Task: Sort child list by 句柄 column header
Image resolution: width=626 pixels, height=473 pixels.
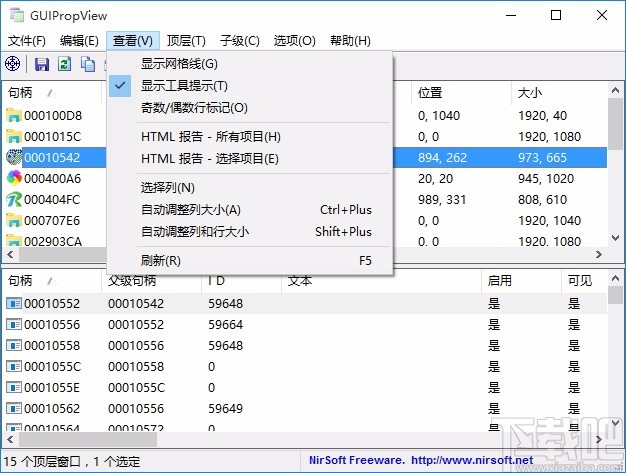Action: (52, 281)
